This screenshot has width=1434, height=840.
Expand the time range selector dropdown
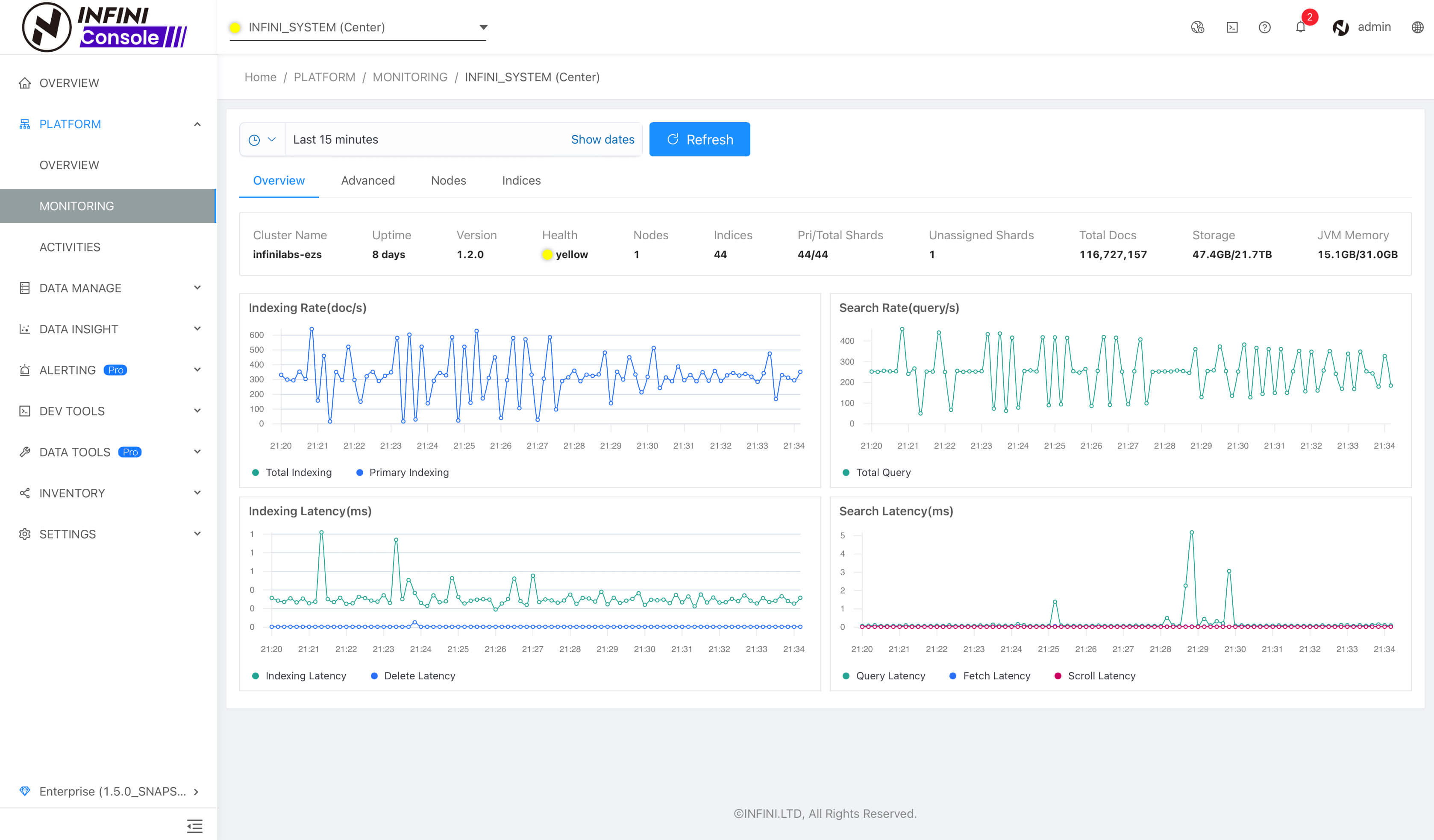tap(270, 139)
